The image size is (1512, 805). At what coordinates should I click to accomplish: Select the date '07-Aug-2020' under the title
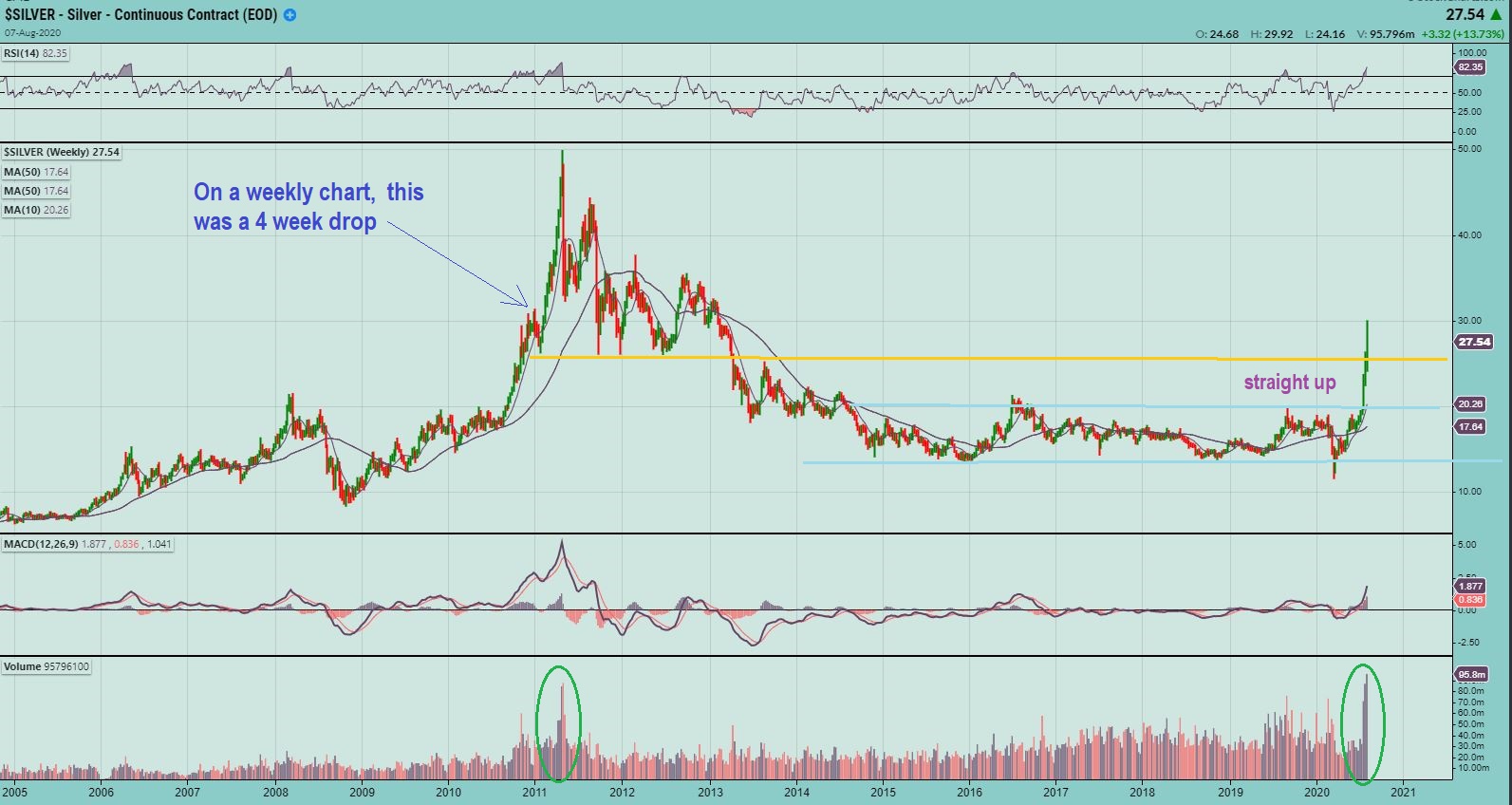33,32
